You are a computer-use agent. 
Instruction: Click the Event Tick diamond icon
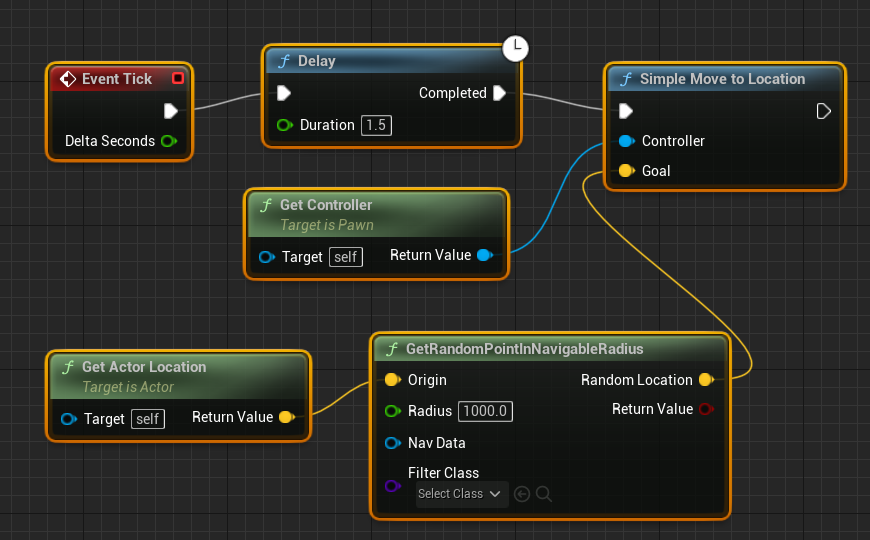(x=68, y=79)
